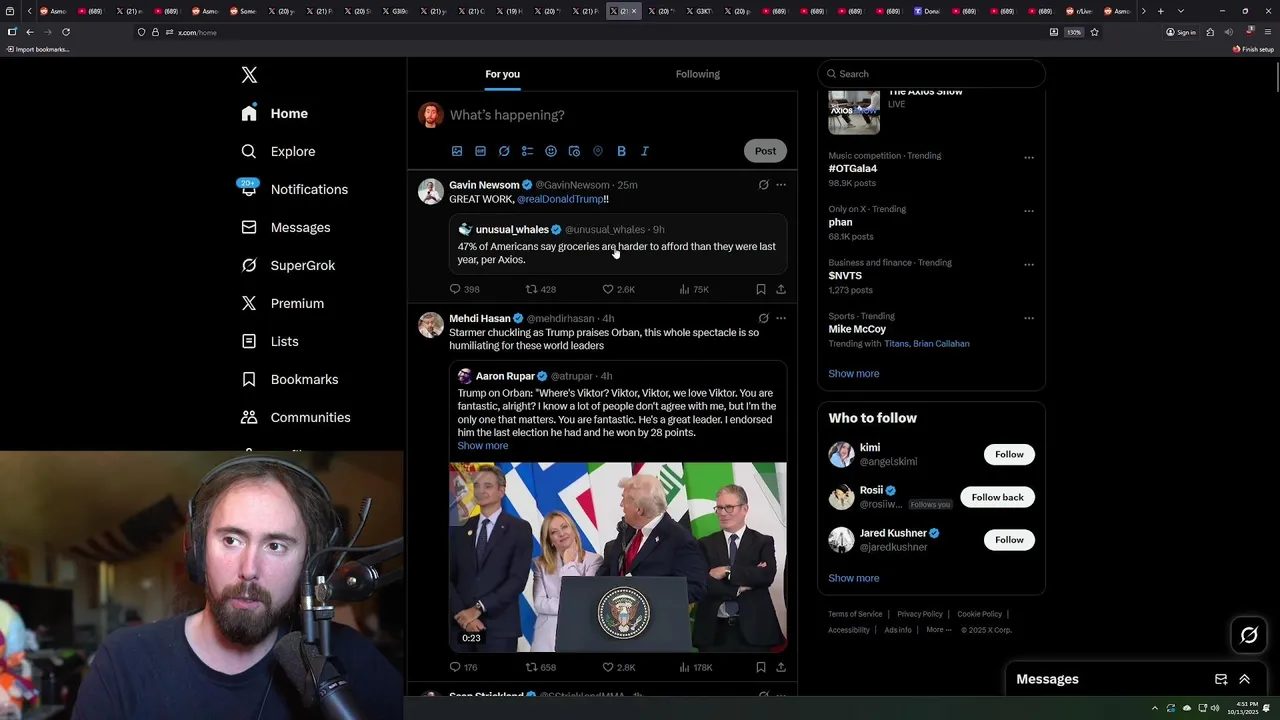The width and height of the screenshot is (1280, 720).
Task: Bookmark Gavin Newsom's post
Action: tap(761, 289)
